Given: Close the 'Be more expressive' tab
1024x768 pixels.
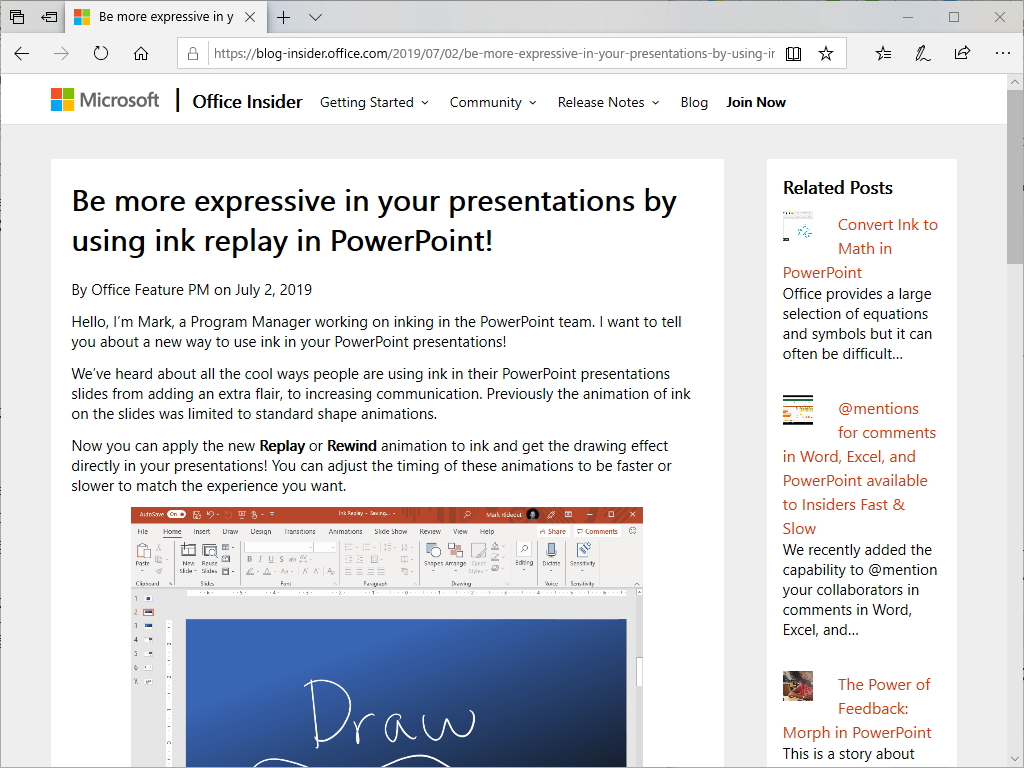Looking at the screenshot, I should coord(250,18).
